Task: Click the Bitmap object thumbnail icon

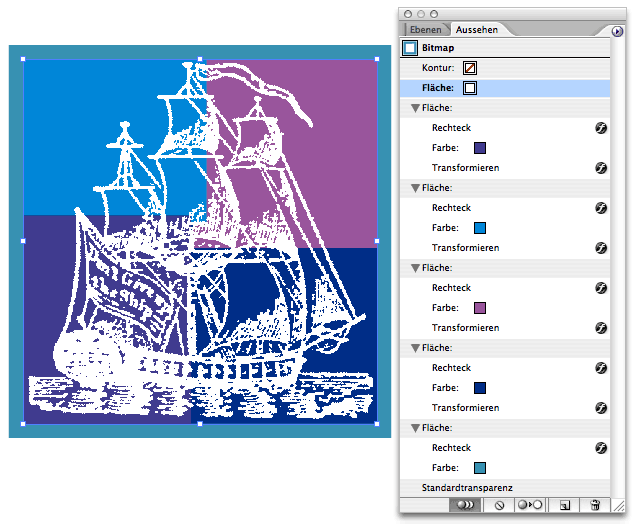Action: click(410, 48)
